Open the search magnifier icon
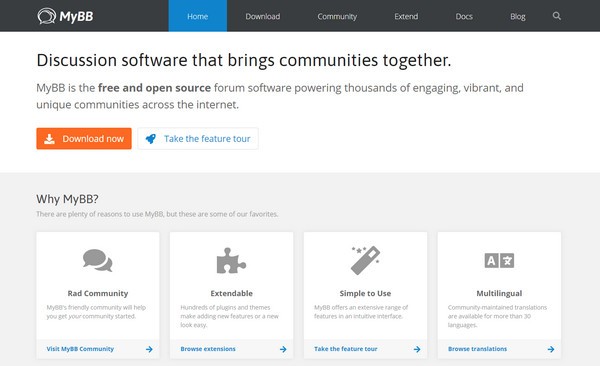 click(557, 16)
